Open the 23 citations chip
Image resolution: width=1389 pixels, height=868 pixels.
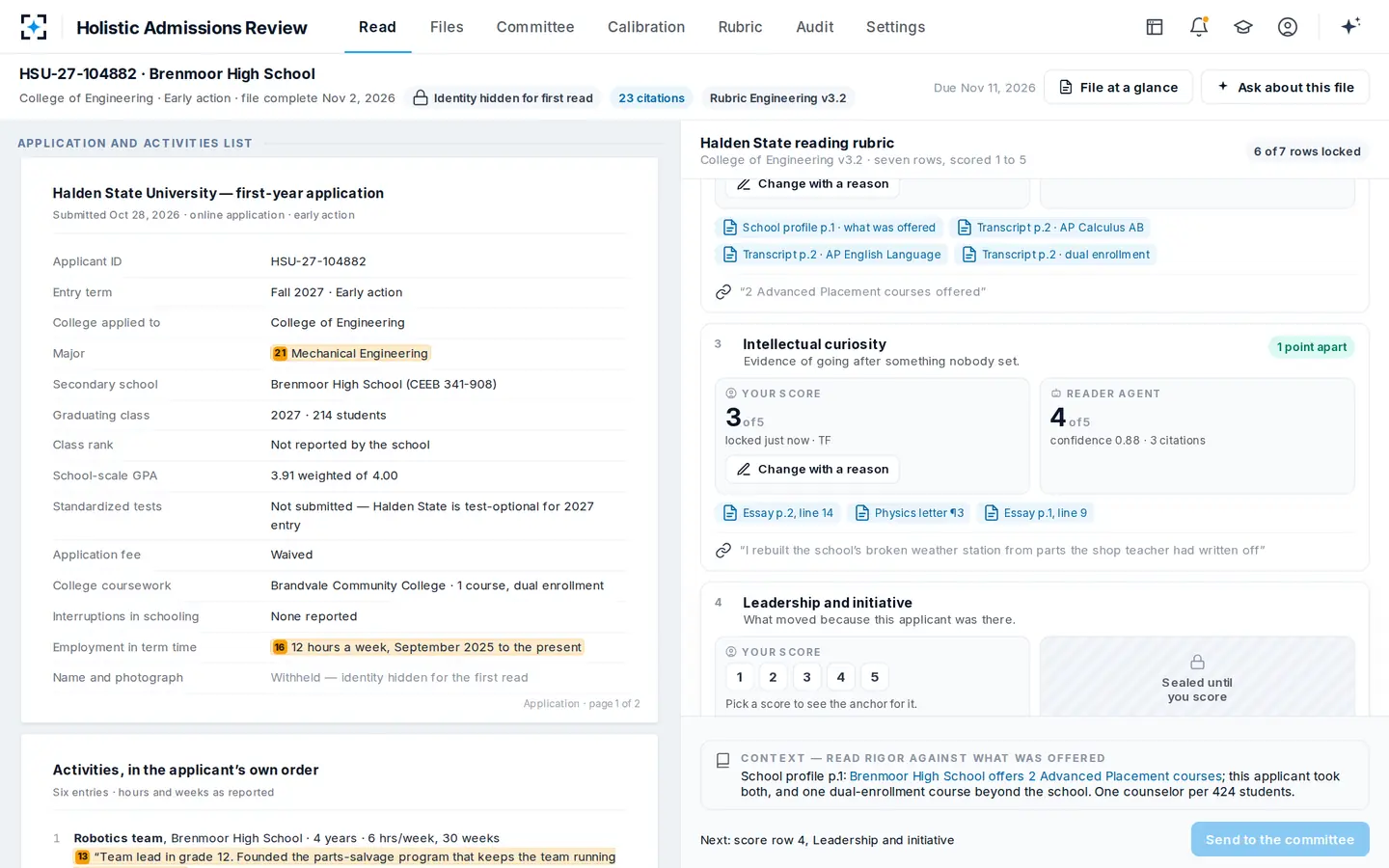(651, 98)
